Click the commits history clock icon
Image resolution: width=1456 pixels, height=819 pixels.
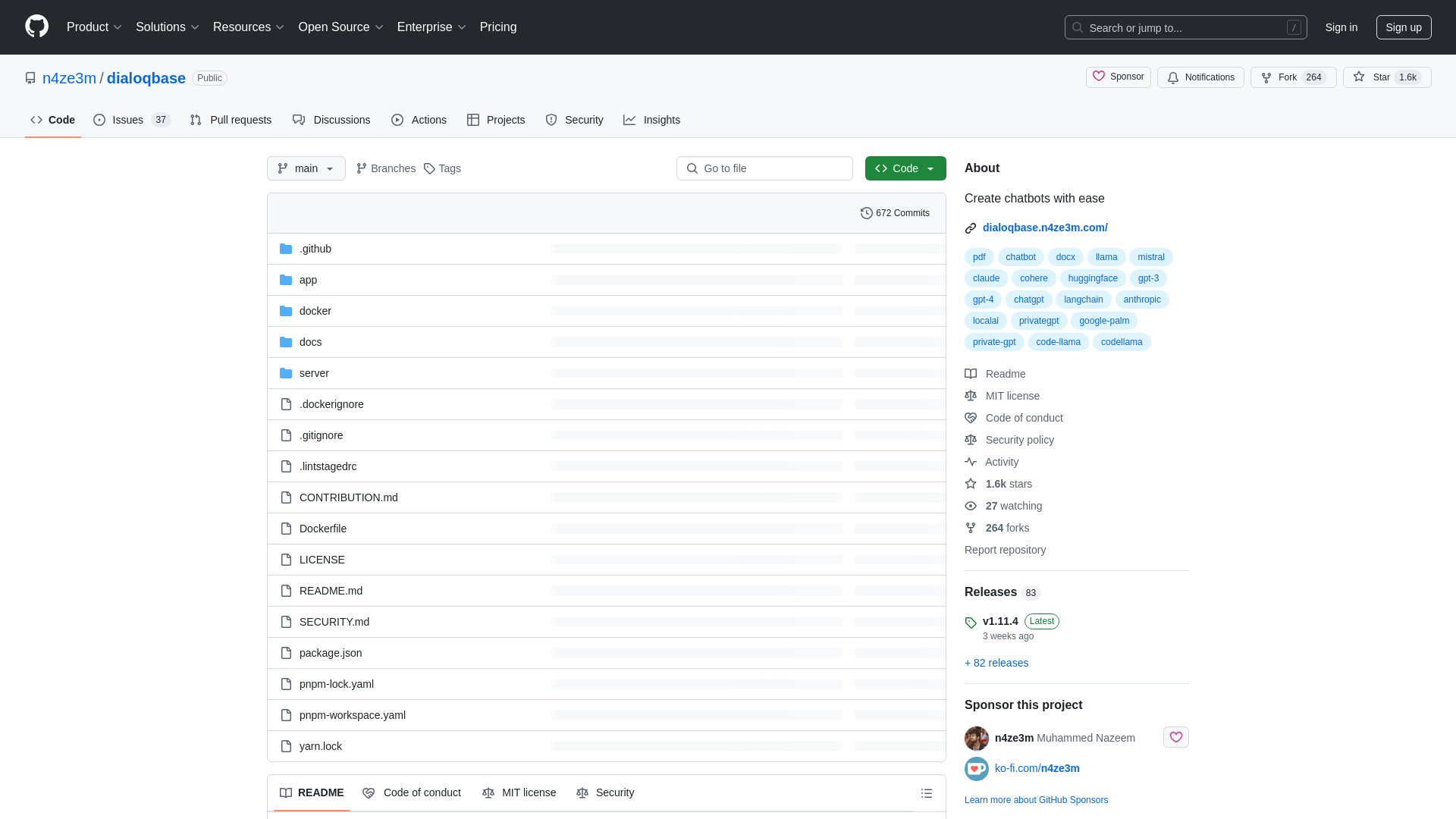[x=867, y=213]
